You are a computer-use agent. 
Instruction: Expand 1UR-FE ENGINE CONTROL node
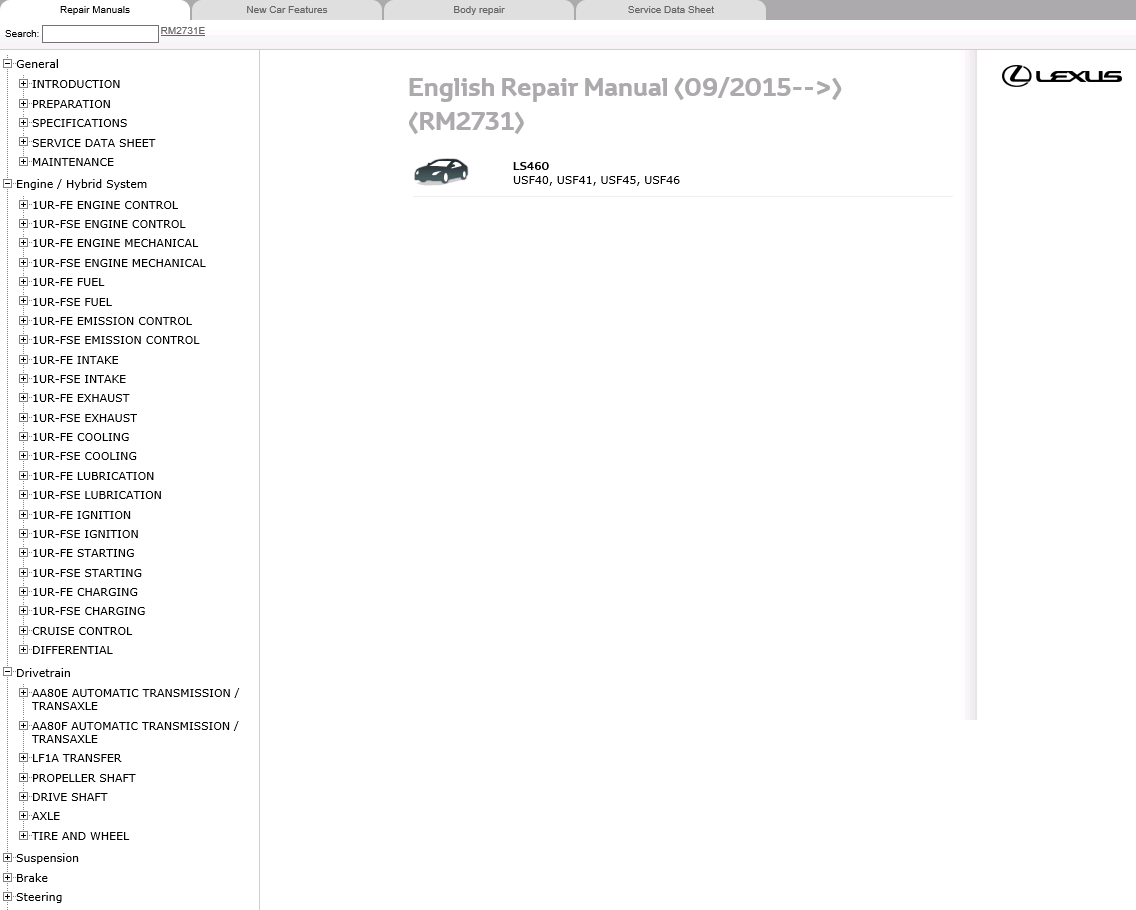(x=24, y=205)
